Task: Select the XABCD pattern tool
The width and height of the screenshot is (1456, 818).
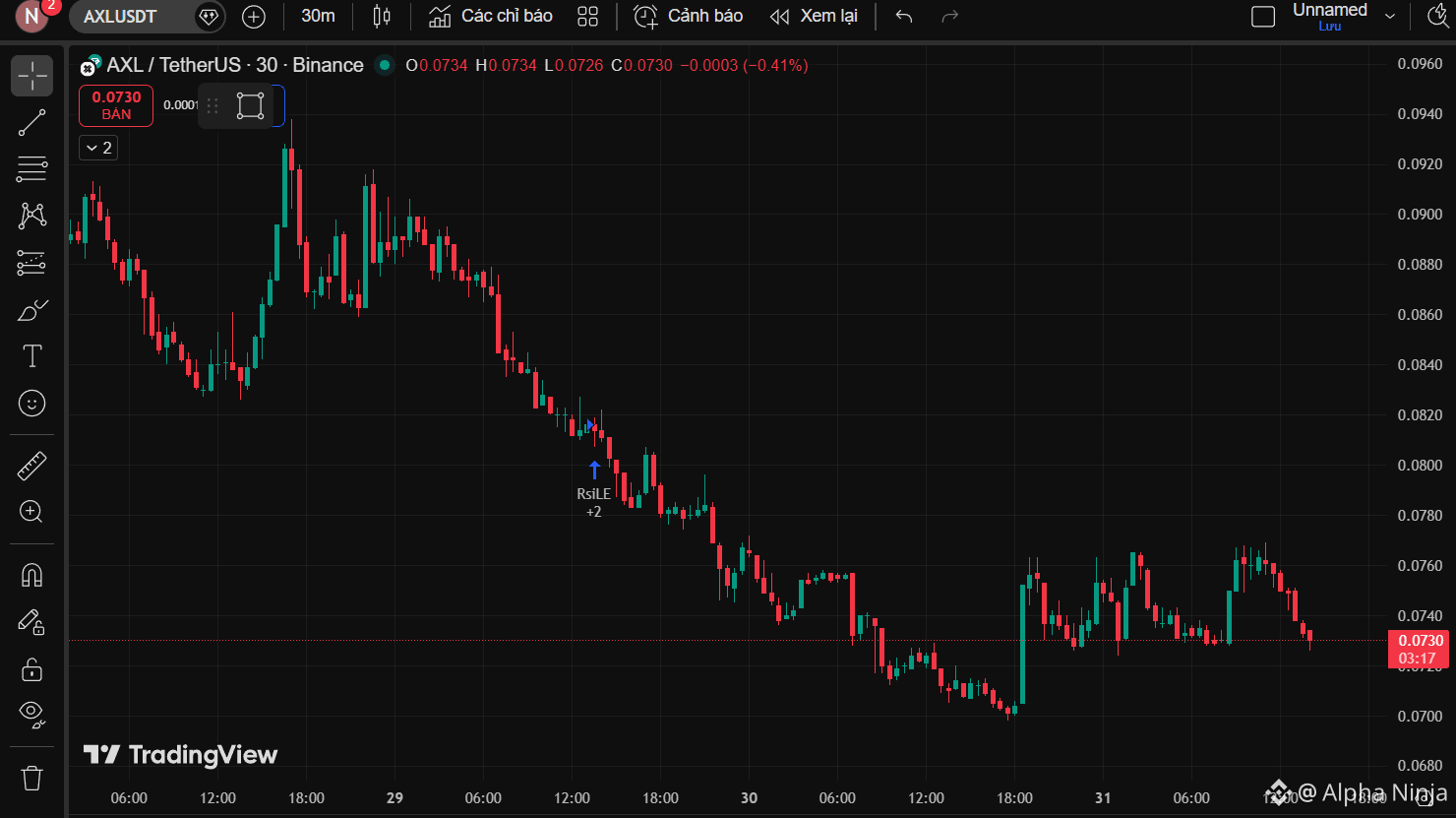Action: tap(31, 216)
